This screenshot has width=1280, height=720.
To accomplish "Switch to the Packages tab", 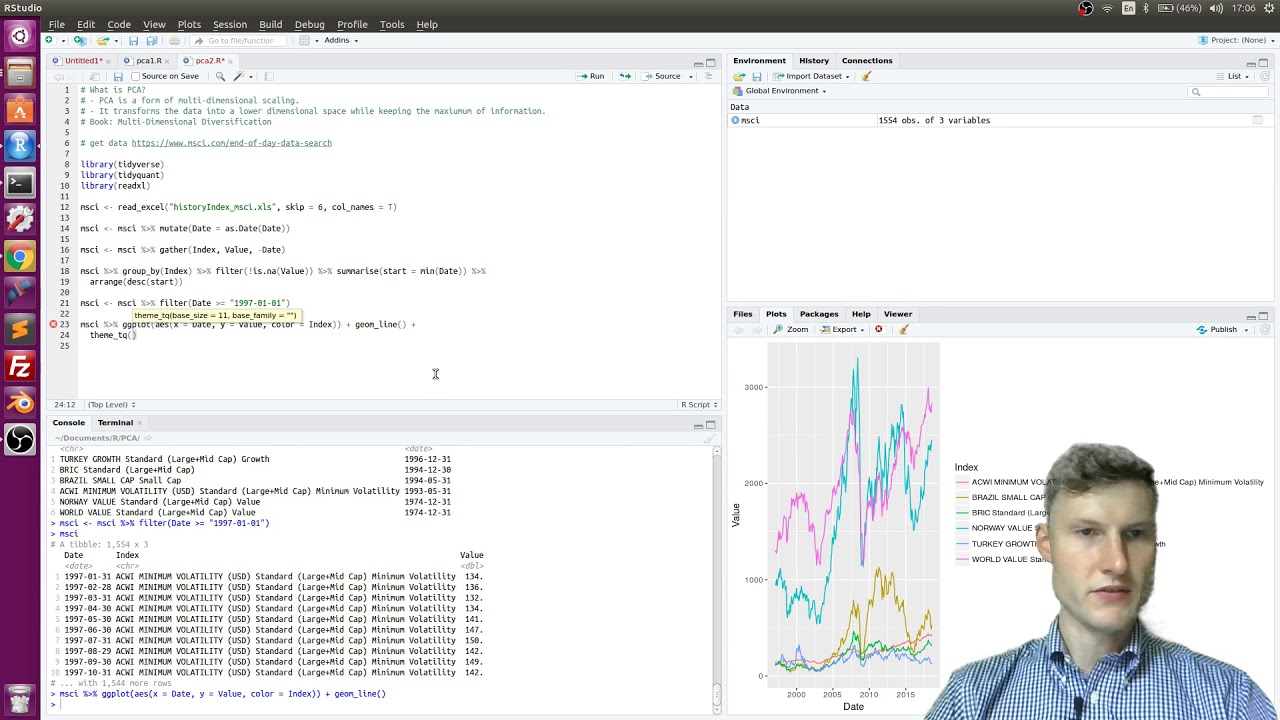I will 818,314.
